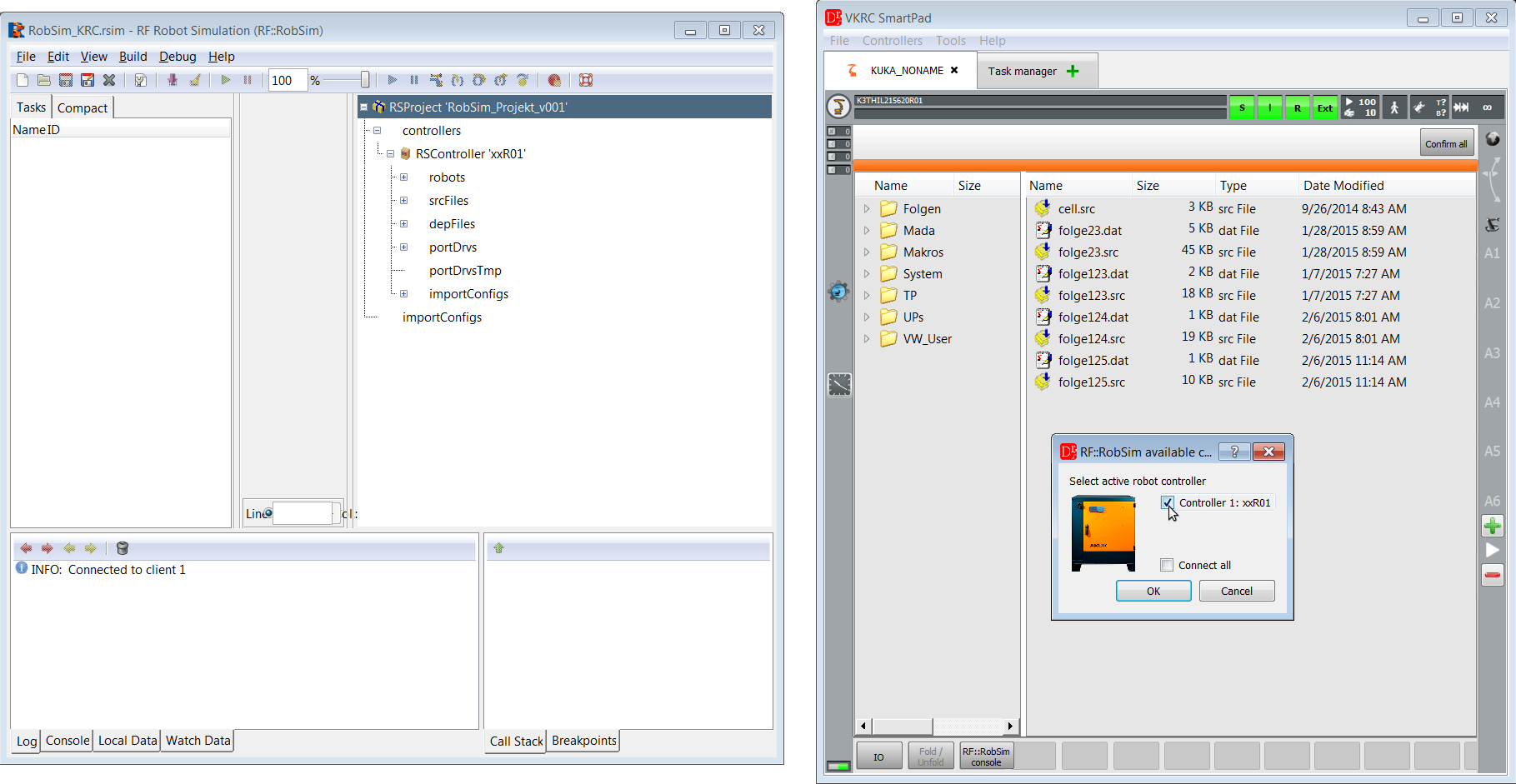Collapse the controllers tree node

point(378,131)
